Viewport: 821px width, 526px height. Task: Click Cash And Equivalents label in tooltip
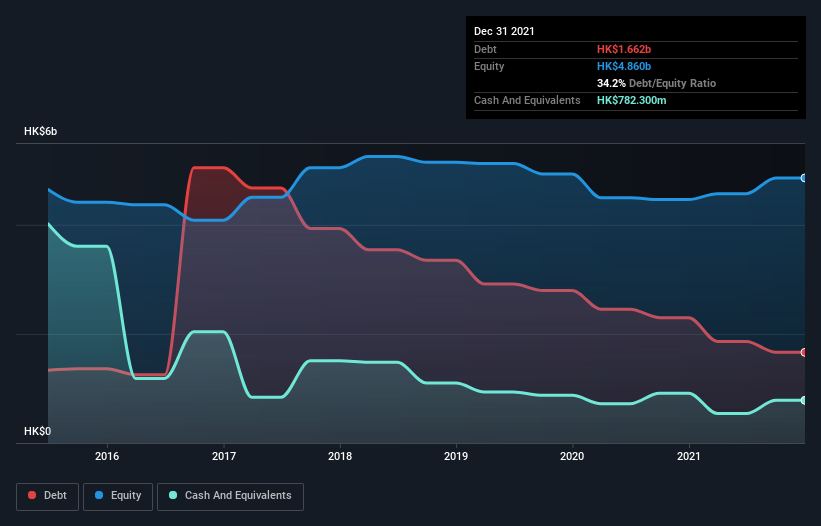(x=527, y=100)
